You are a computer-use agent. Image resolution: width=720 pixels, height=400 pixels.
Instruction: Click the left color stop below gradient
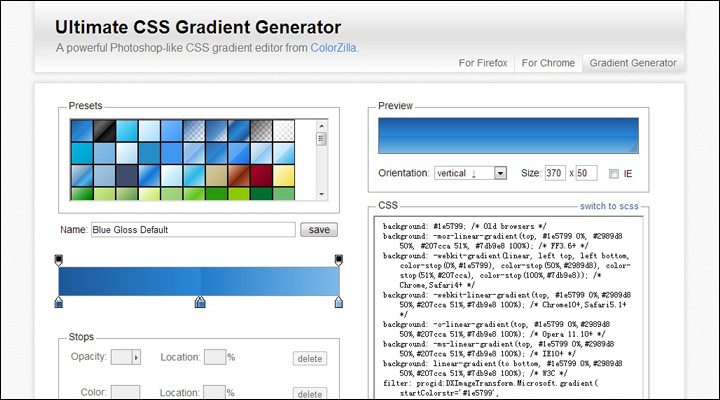pyautogui.click(x=58, y=302)
